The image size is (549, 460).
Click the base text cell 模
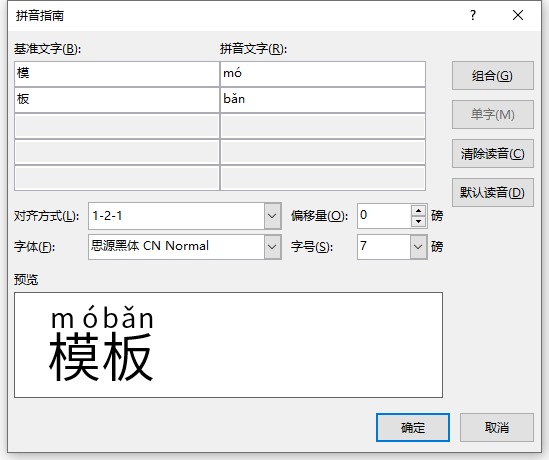pyautogui.click(x=117, y=74)
